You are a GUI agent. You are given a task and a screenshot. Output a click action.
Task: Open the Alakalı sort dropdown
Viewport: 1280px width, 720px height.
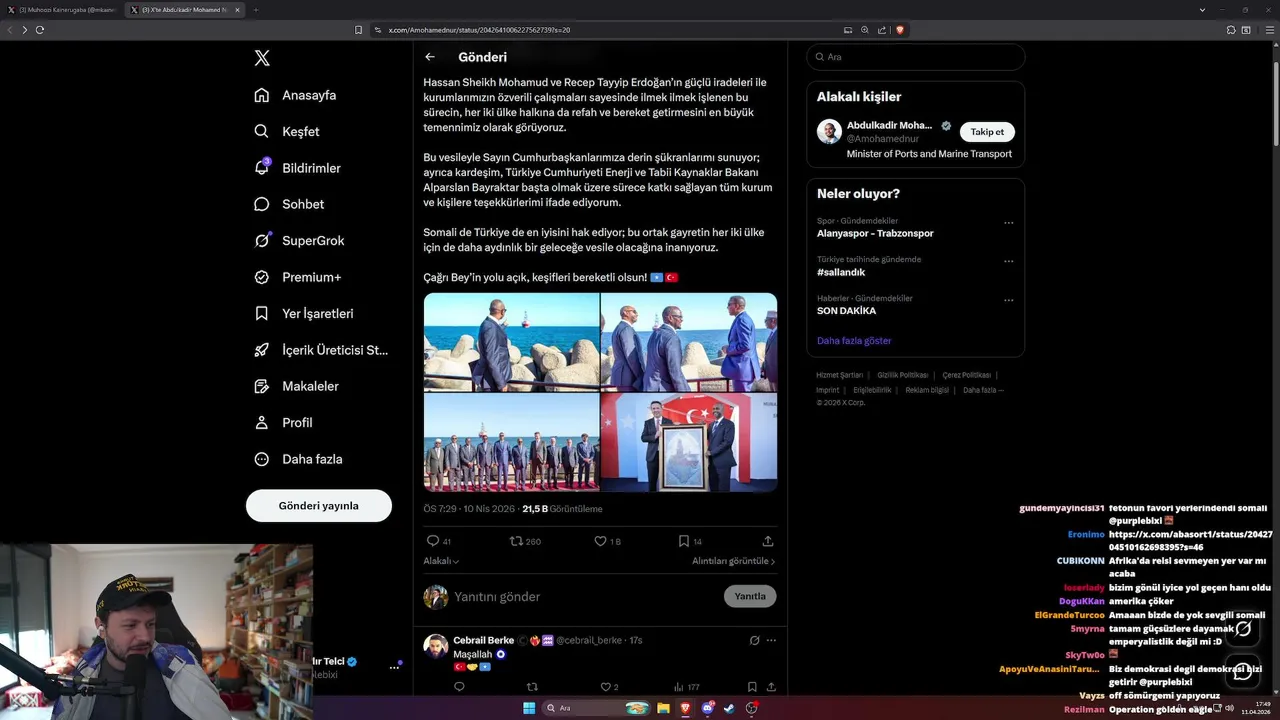pyautogui.click(x=441, y=561)
